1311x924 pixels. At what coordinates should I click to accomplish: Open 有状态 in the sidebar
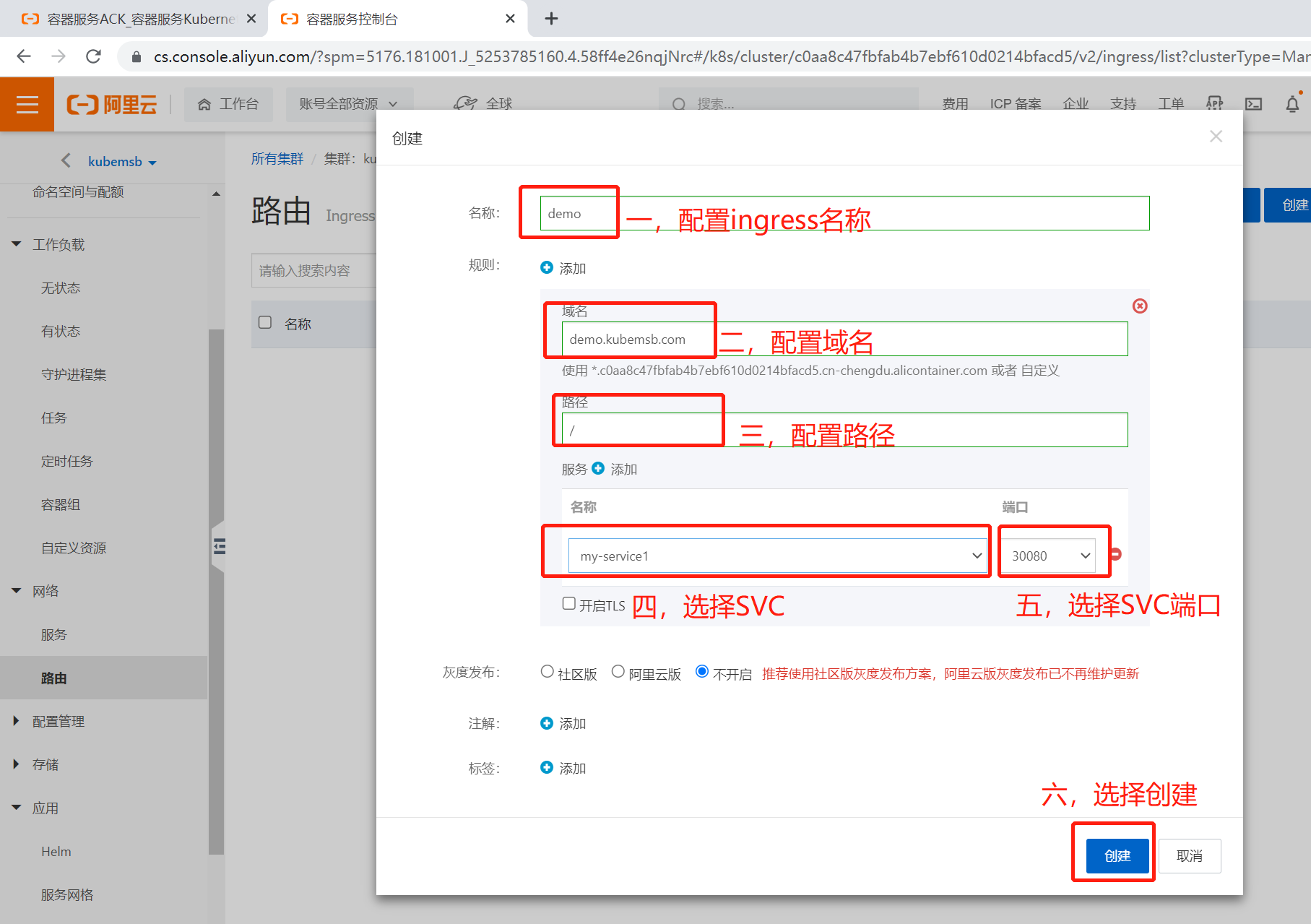(x=61, y=332)
